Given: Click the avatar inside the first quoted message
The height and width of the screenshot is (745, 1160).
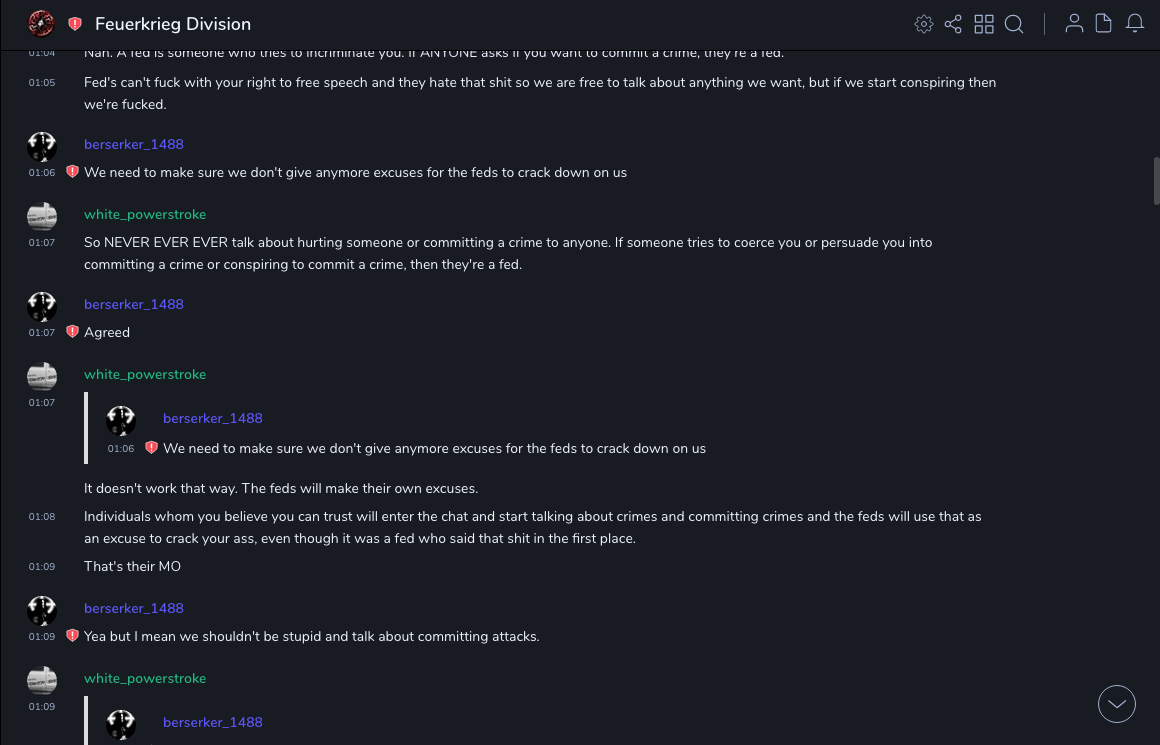Looking at the screenshot, I should coord(121,421).
